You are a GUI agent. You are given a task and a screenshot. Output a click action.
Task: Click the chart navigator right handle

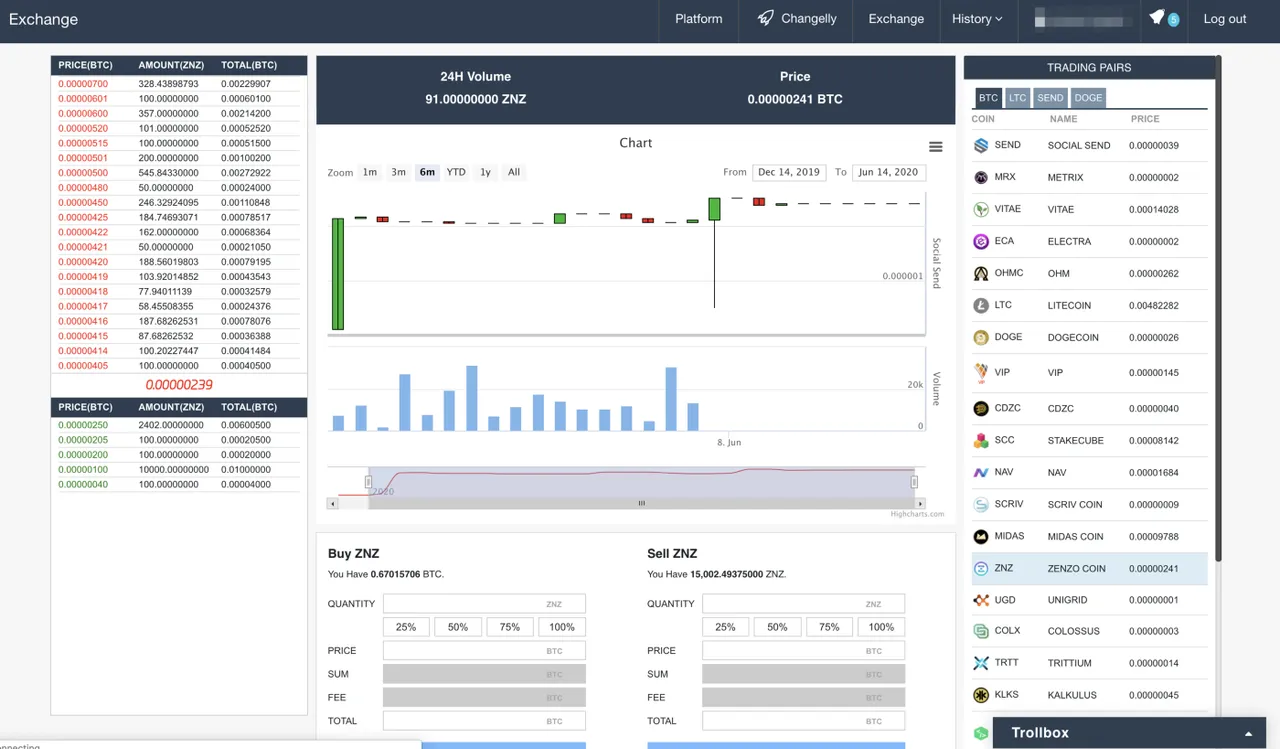click(914, 482)
